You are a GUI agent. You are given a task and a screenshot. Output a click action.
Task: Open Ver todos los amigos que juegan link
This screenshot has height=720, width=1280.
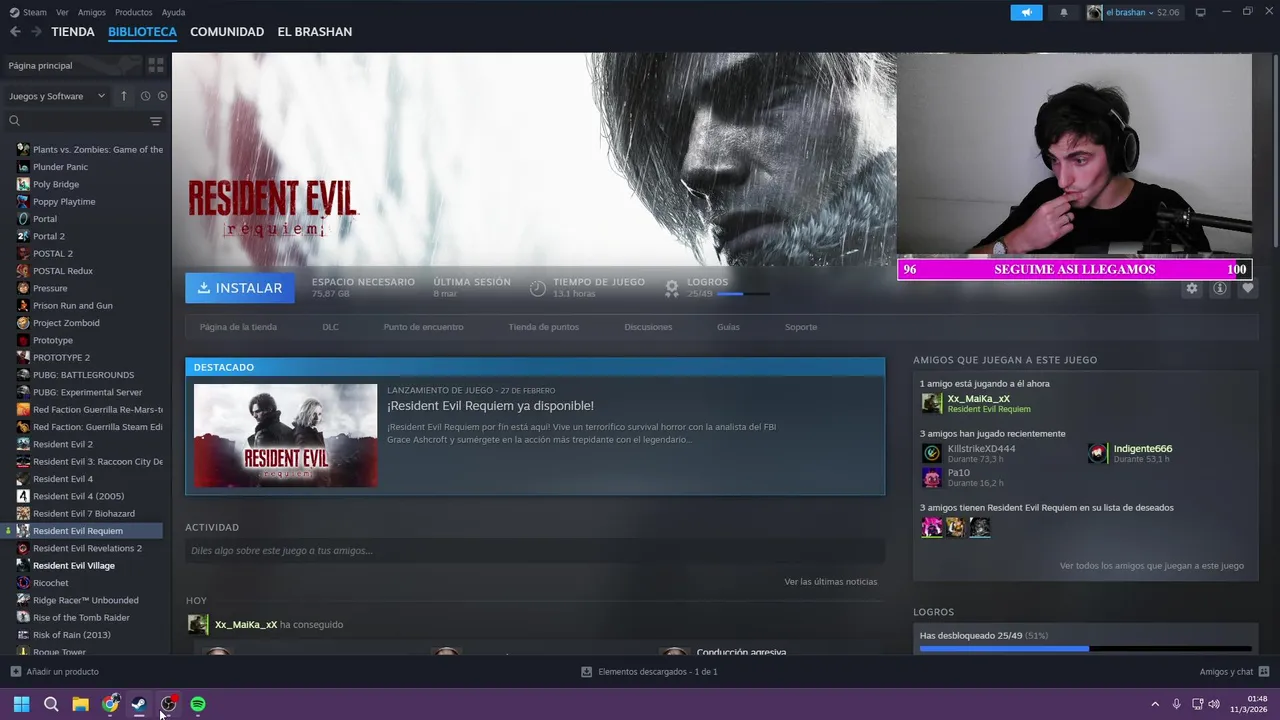1151,566
